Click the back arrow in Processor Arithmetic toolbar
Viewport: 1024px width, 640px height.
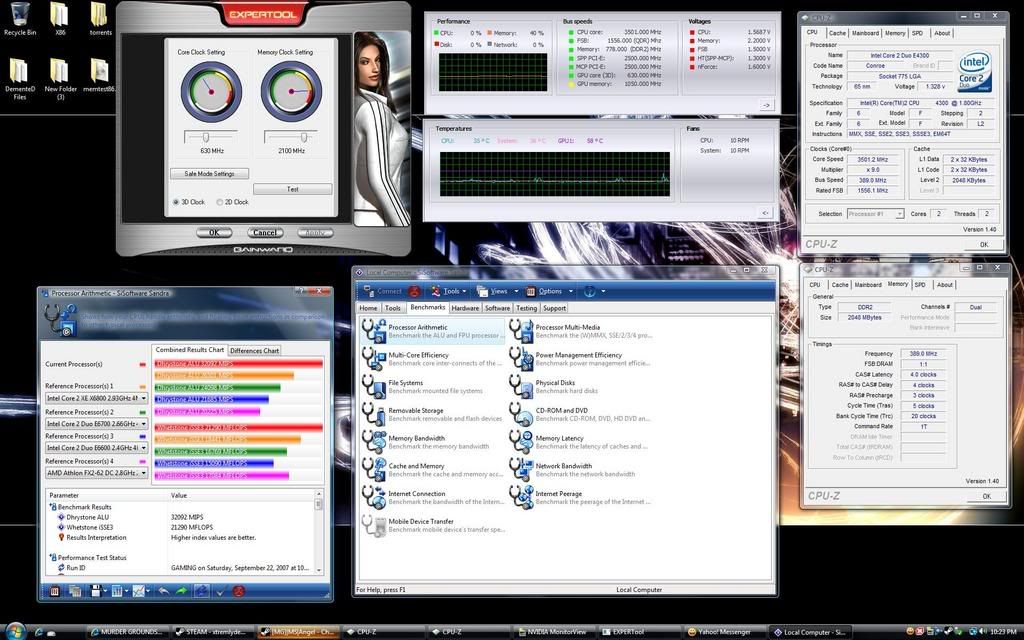(163, 591)
